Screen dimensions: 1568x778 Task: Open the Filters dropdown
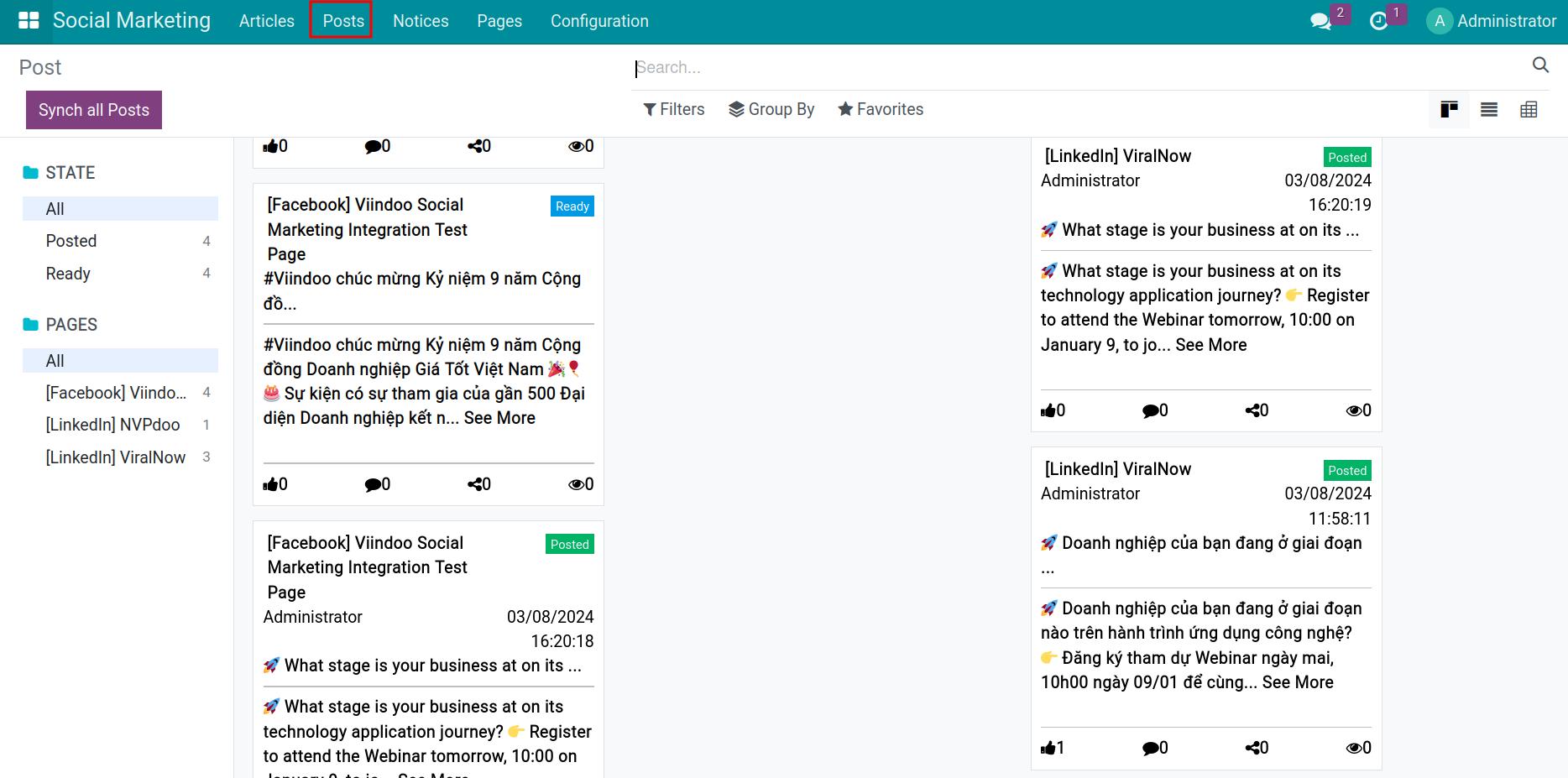[674, 109]
